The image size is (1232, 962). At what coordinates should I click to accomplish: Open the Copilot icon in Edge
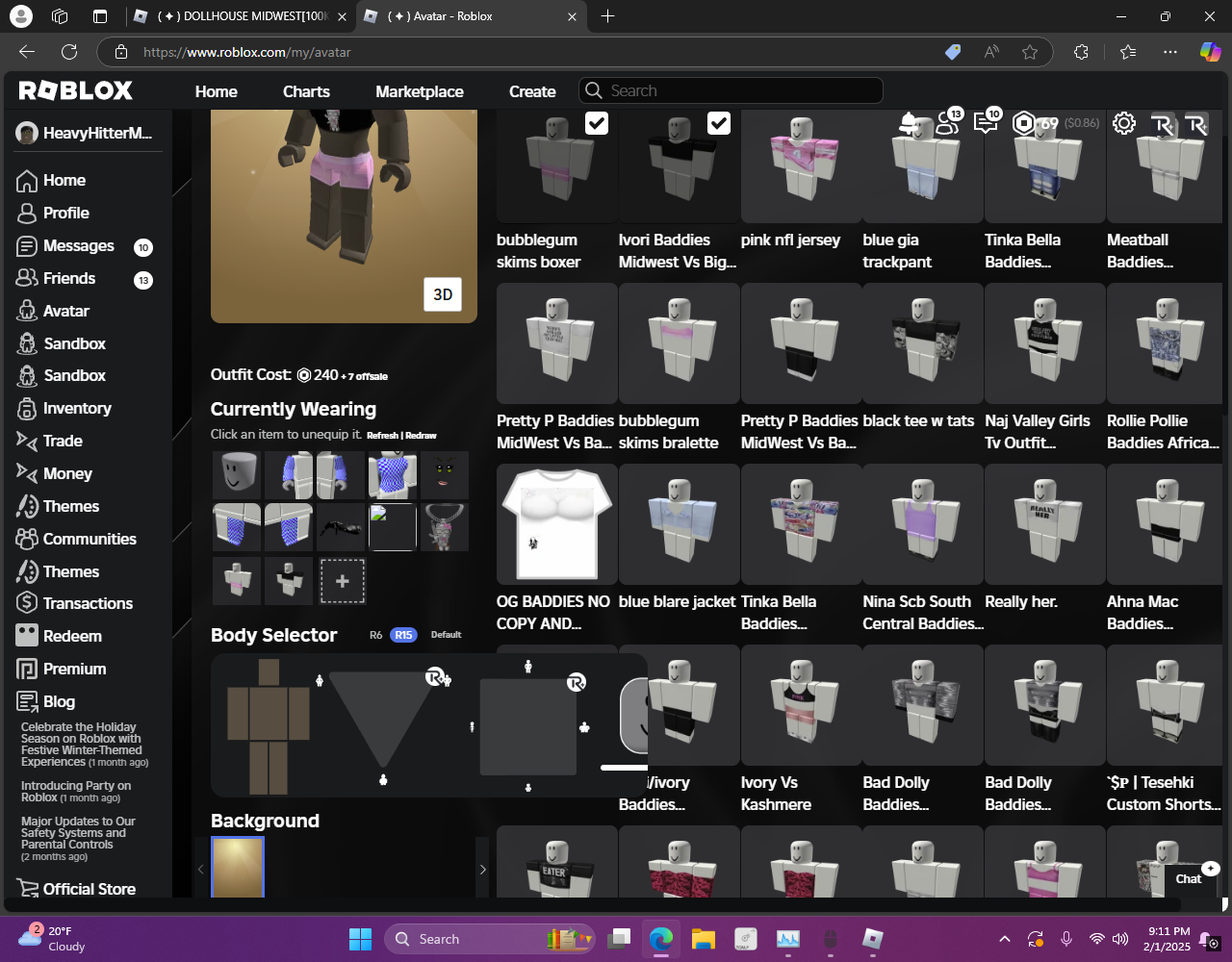[1210, 52]
